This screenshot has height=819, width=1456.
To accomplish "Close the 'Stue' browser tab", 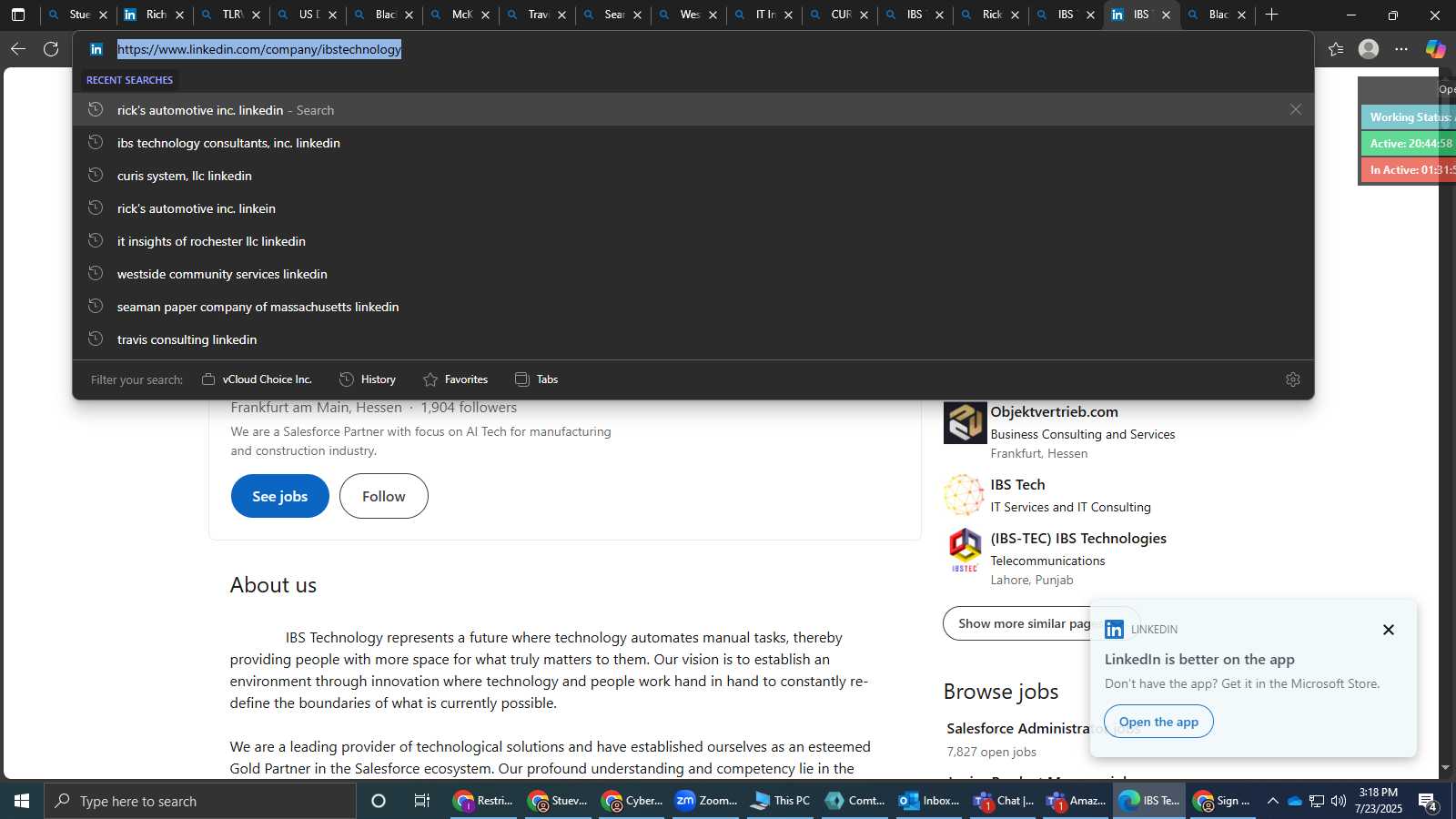I will click(x=103, y=15).
